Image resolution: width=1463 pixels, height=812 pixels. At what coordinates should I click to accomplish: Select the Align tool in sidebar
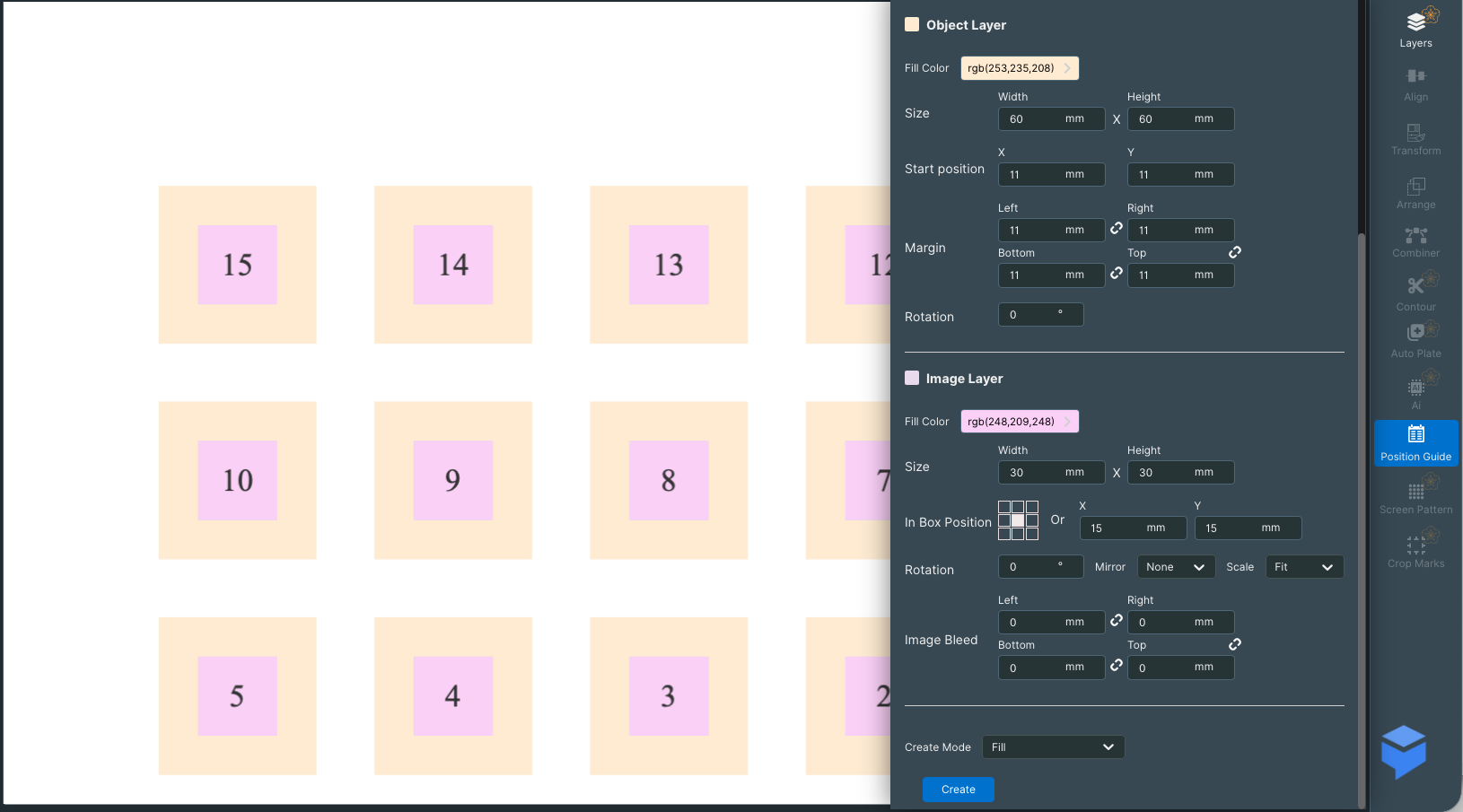pyautogui.click(x=1415, y=84)
